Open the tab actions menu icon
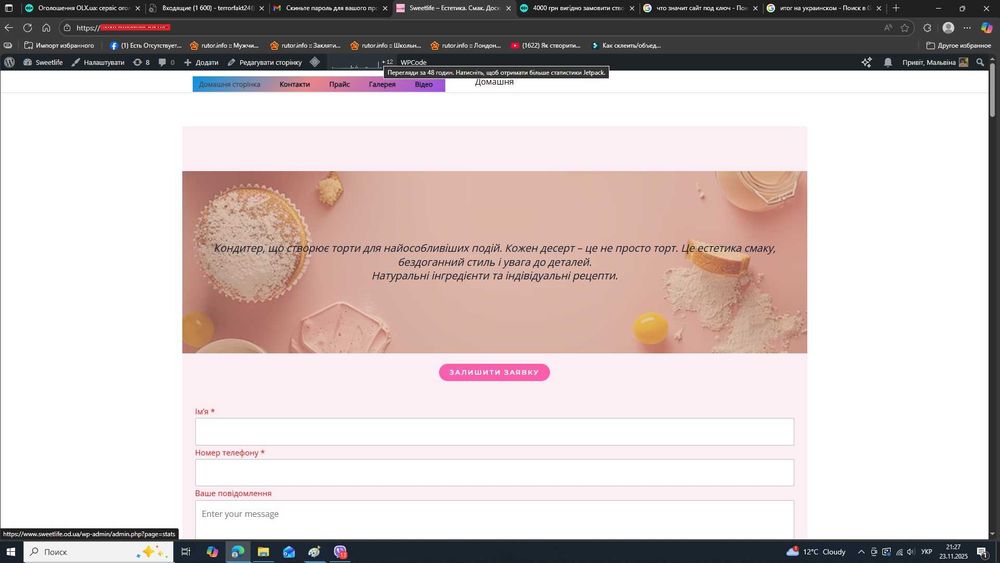Image resolution: width=1000 pixels, height=563 pixels. click(x=9, y=8)
